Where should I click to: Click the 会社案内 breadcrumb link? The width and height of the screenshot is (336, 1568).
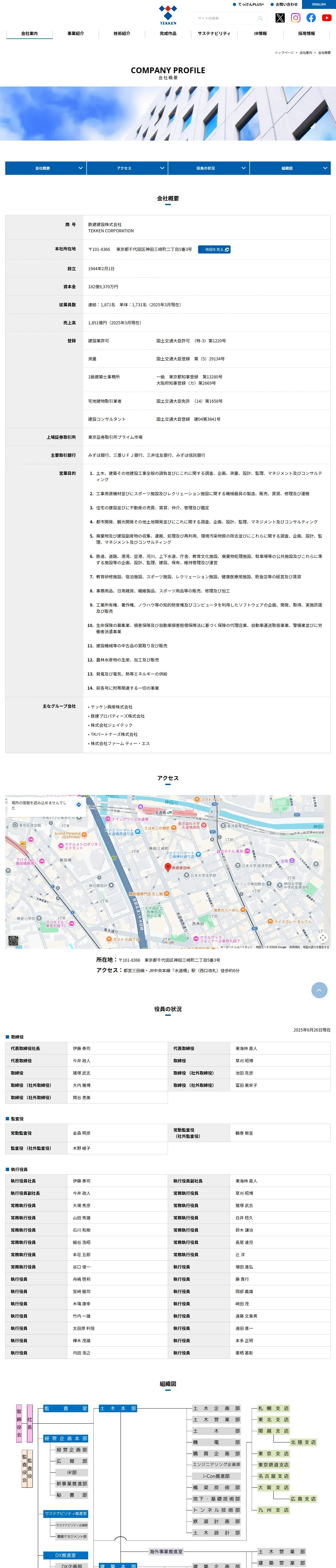pyautogui.click(x=305, y=53)
